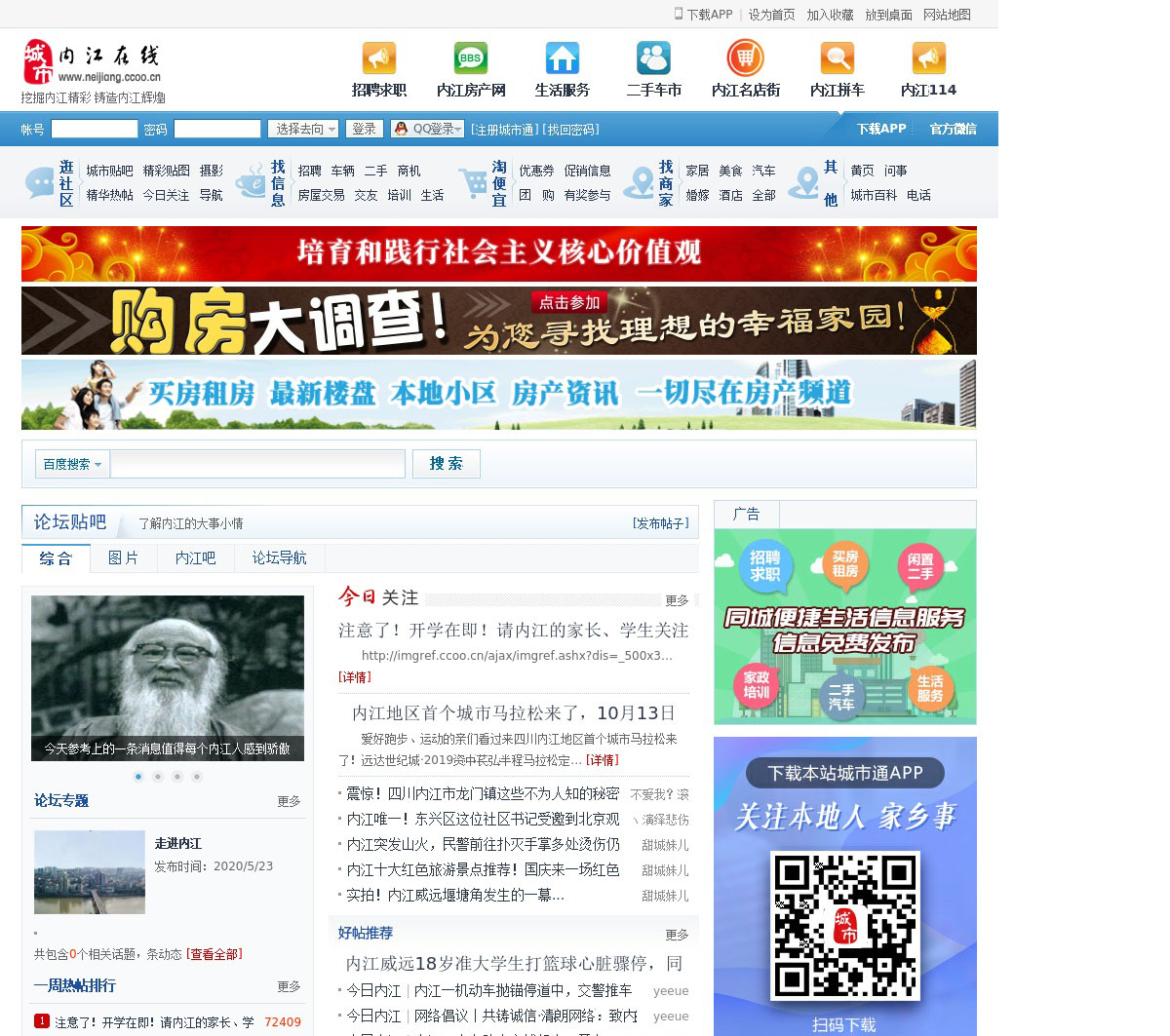Screen dimensions: 1170x1036
Task: Open the 二手车市 people icon
Action: tap(654, 58)
